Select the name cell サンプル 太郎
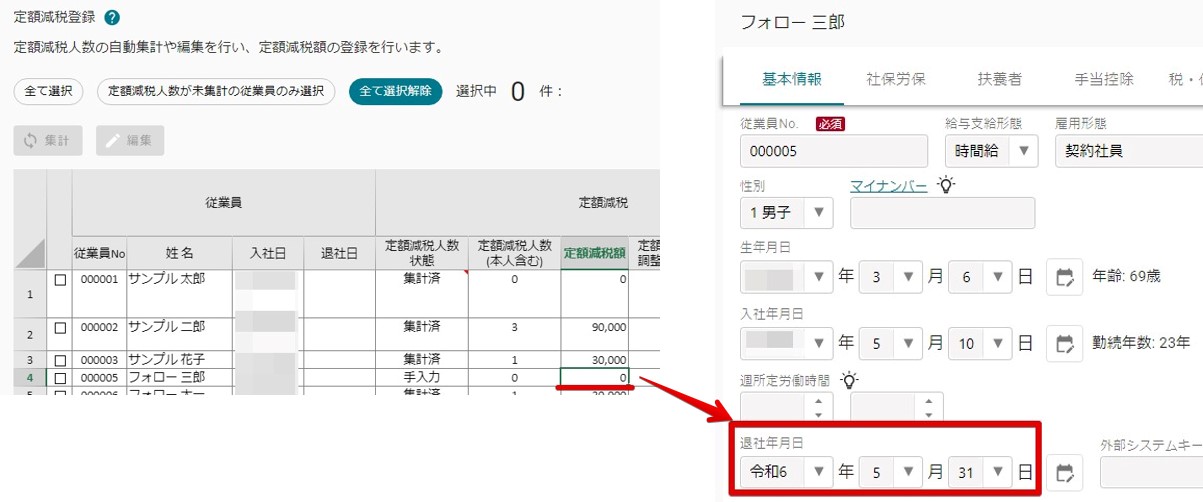The image size is (1203, 502). (x=179, y=294)
